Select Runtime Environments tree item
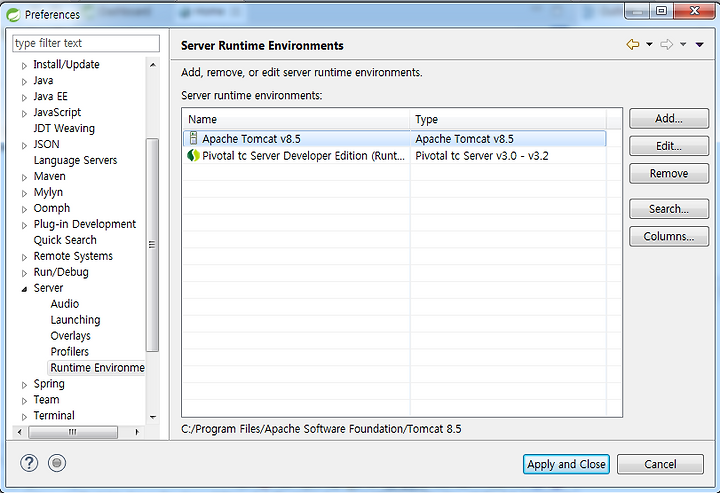This screenshot has width=720, height=493. [x=97, y=368]
